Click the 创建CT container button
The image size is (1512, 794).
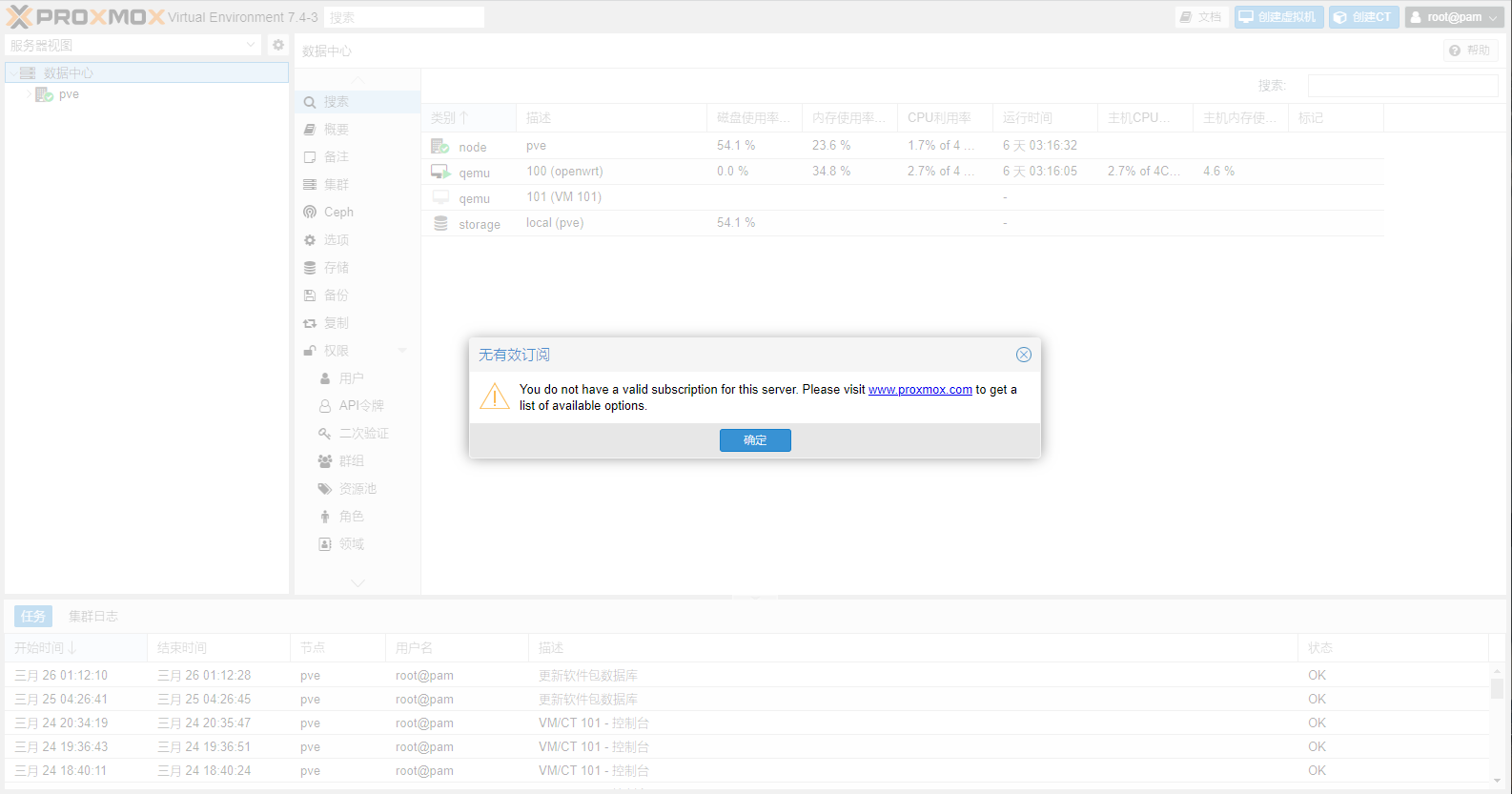(1363, 17)
